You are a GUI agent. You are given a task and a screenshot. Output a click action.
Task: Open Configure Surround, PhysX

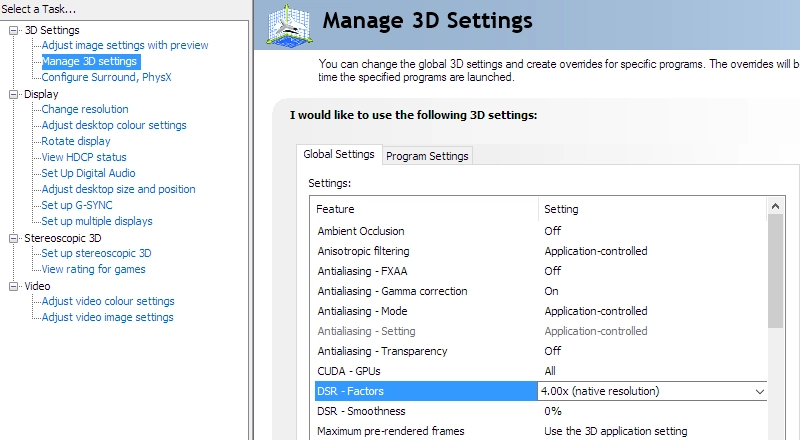106,77
